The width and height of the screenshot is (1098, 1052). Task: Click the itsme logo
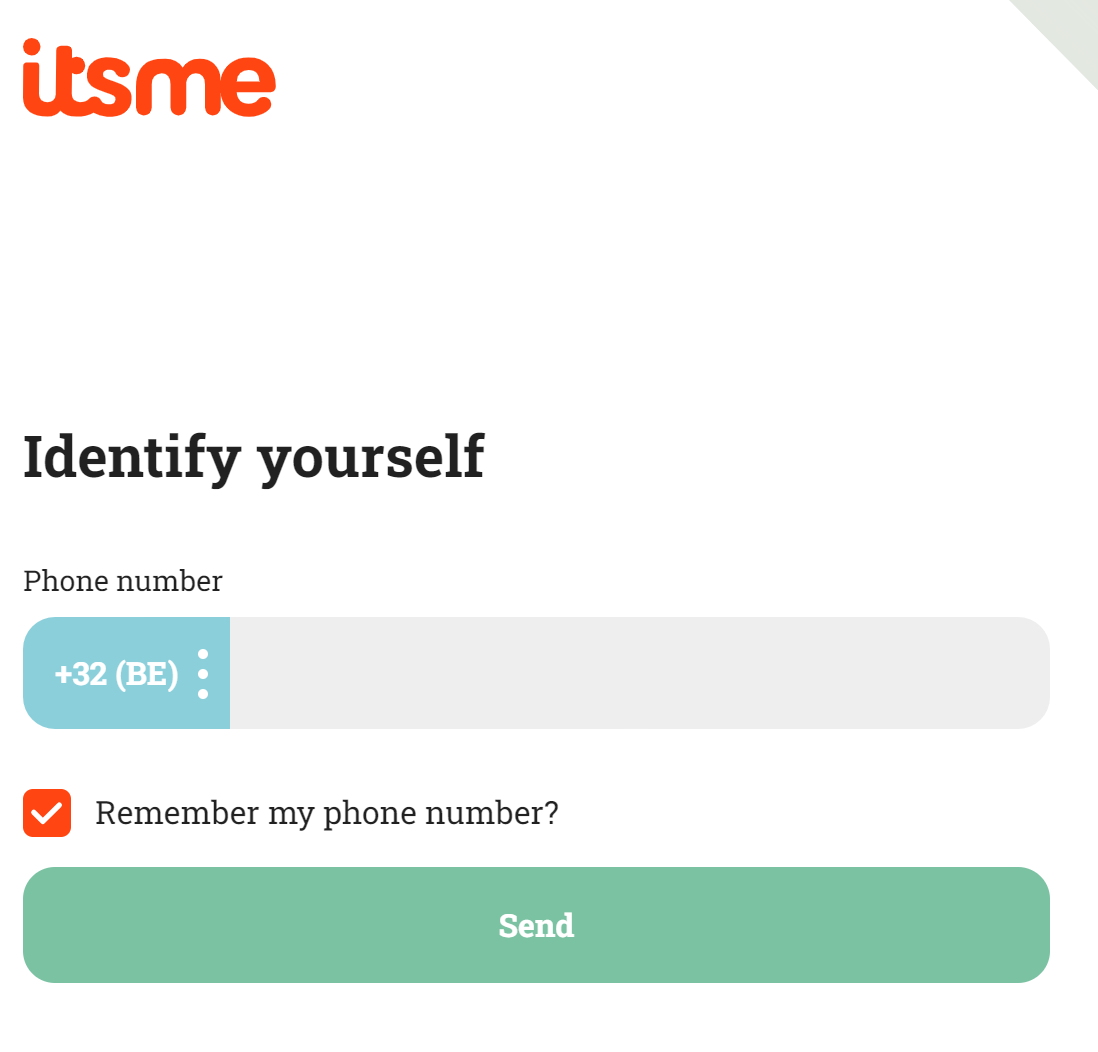149,77
